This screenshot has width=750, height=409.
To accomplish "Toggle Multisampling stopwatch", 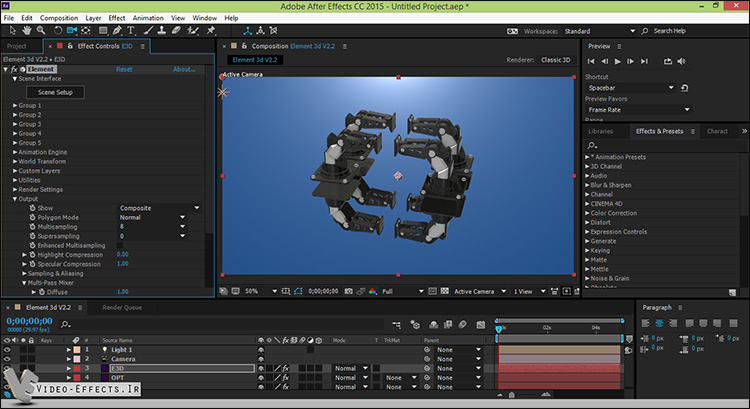I will click(x=33, y=227).
